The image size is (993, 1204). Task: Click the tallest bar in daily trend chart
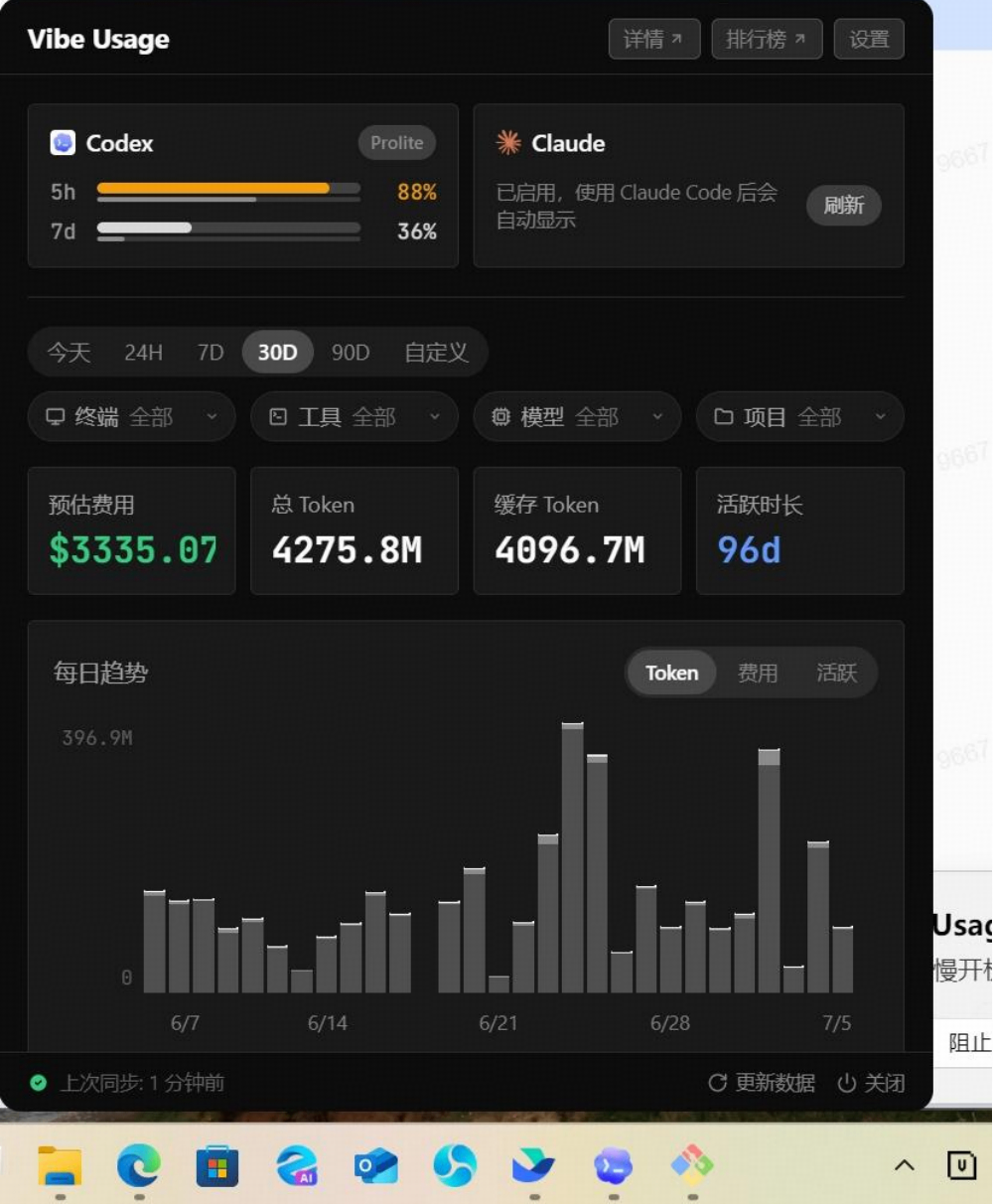click(573, 858)
